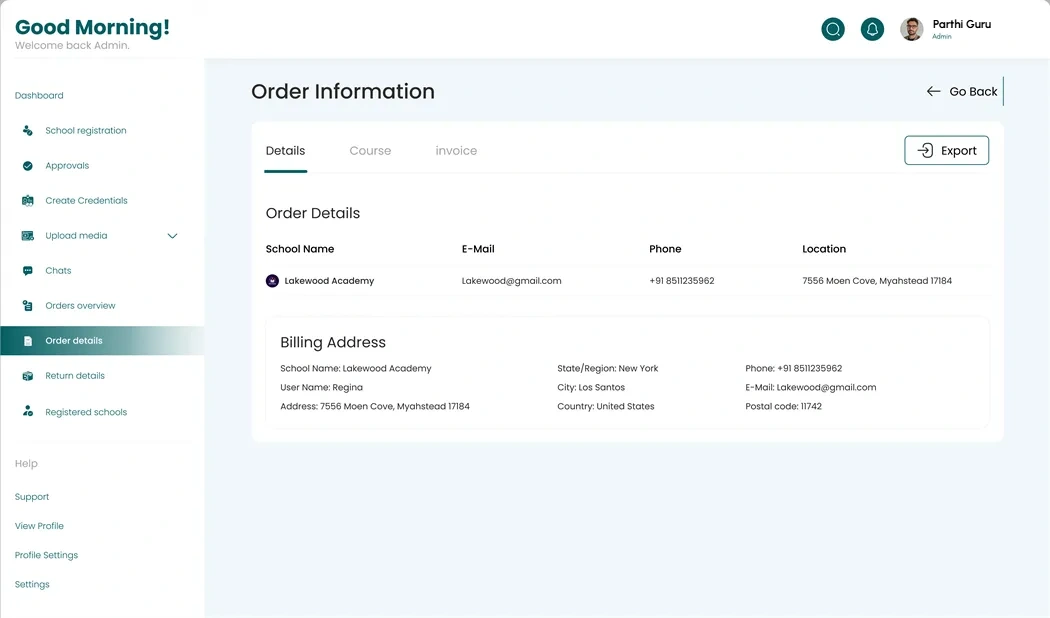The height and width of the screenshot is (618, 1050).
Task: Click the Location column header
Action: coord(824,248)
